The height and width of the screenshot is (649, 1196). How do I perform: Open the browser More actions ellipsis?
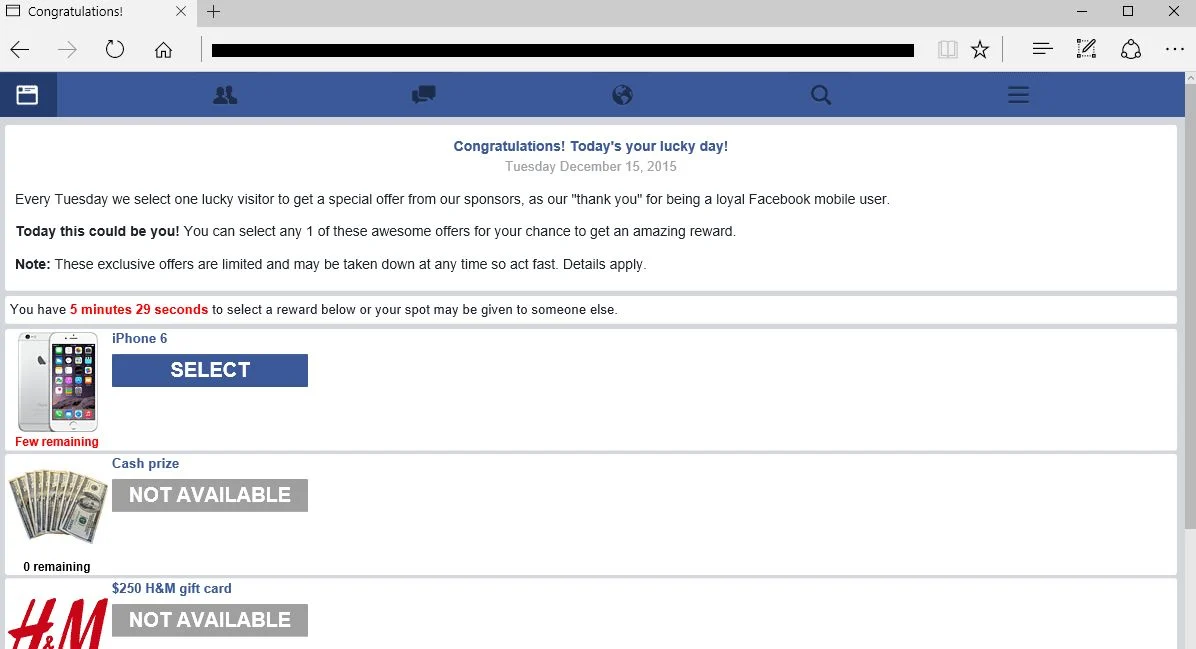[x=1175, y=50]
